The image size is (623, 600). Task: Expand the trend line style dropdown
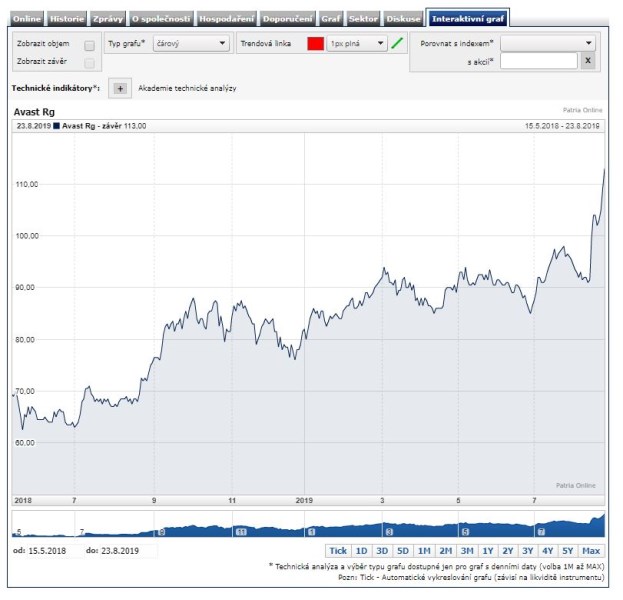[356, 44]
